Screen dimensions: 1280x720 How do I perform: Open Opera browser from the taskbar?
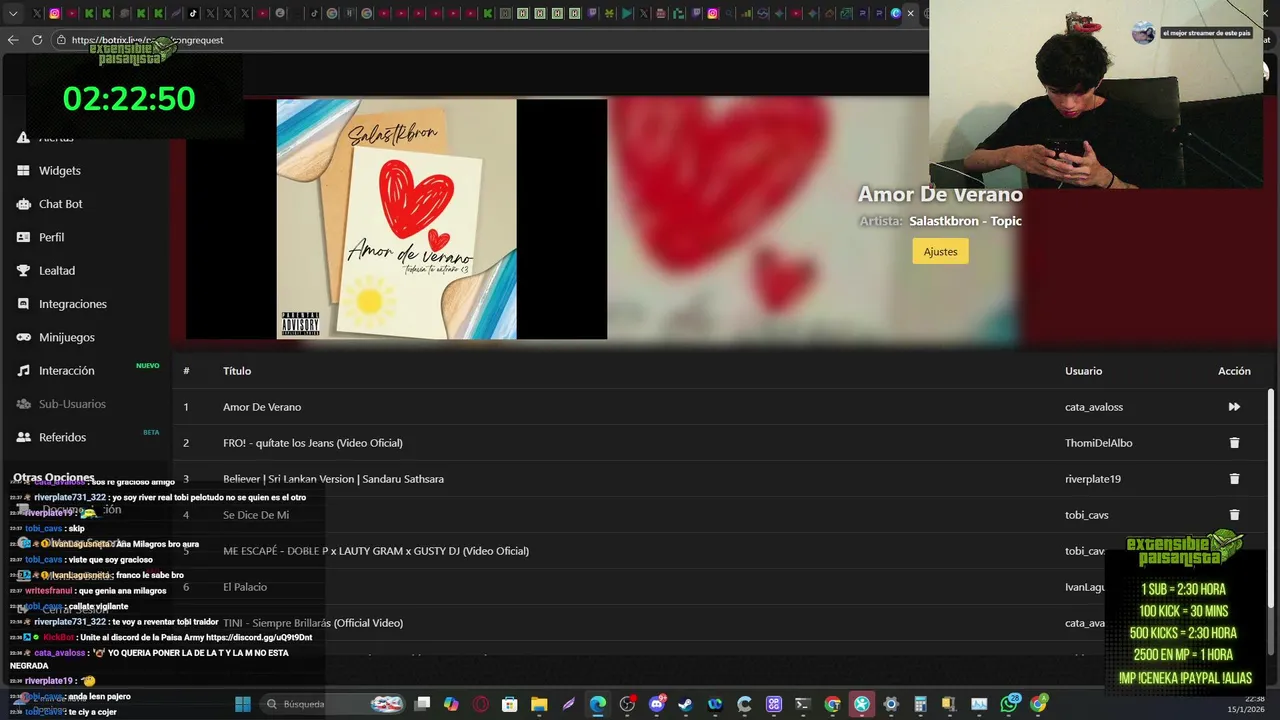click(x=480, y=704)
